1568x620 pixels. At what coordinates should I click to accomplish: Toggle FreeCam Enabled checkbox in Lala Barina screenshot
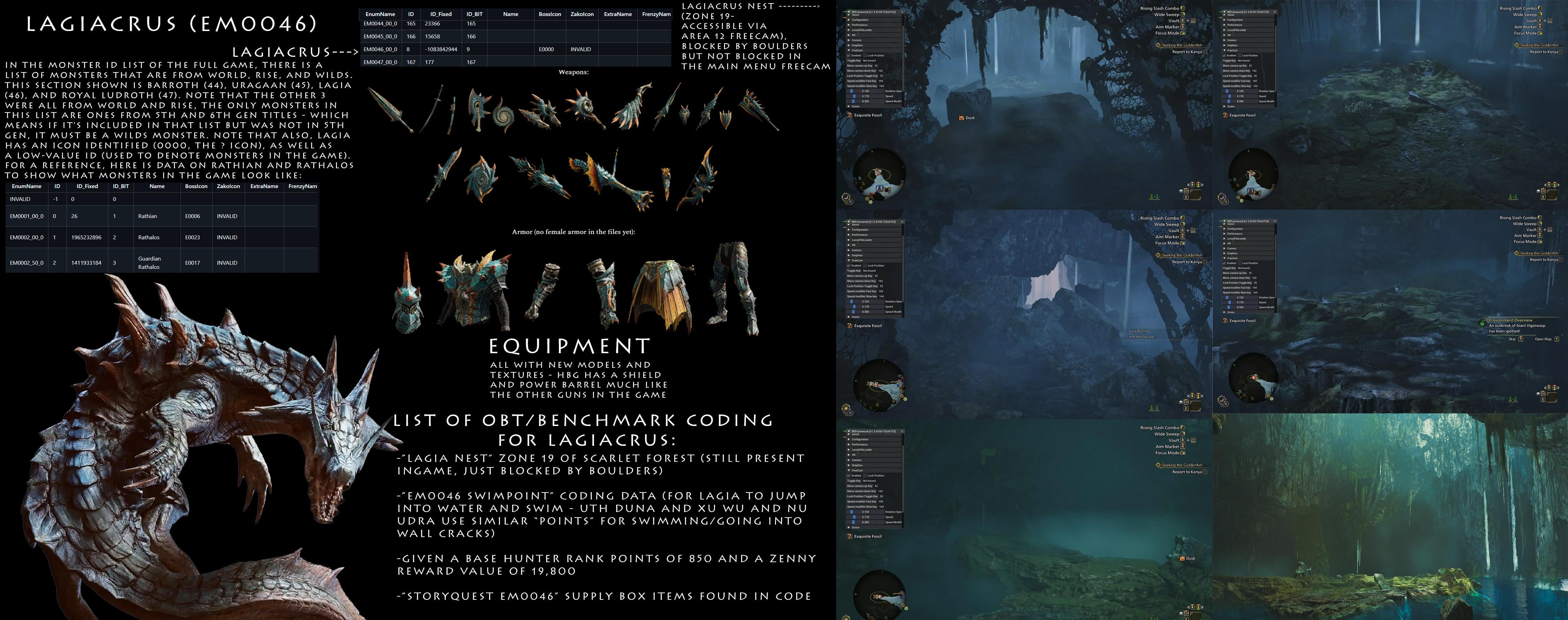click(x=848, y=265)
